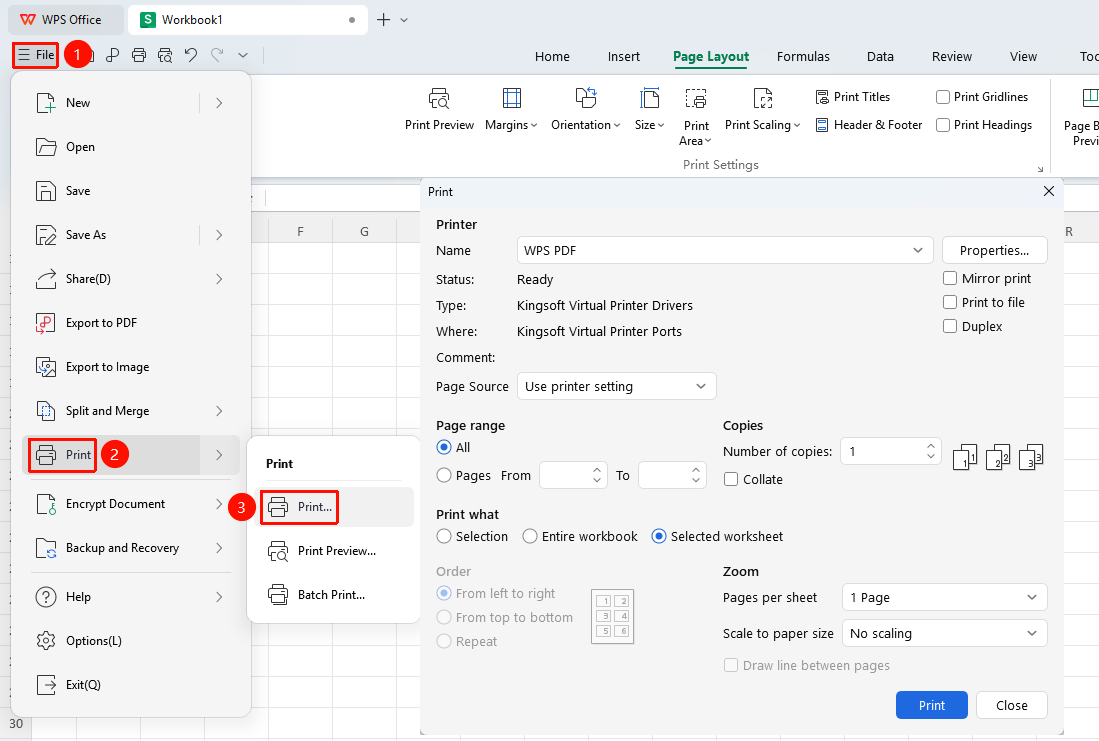Viewport: 1099px width, 741px height.
Task: Click the Undo arrow in the toolbar
Action: coord(191,55)
